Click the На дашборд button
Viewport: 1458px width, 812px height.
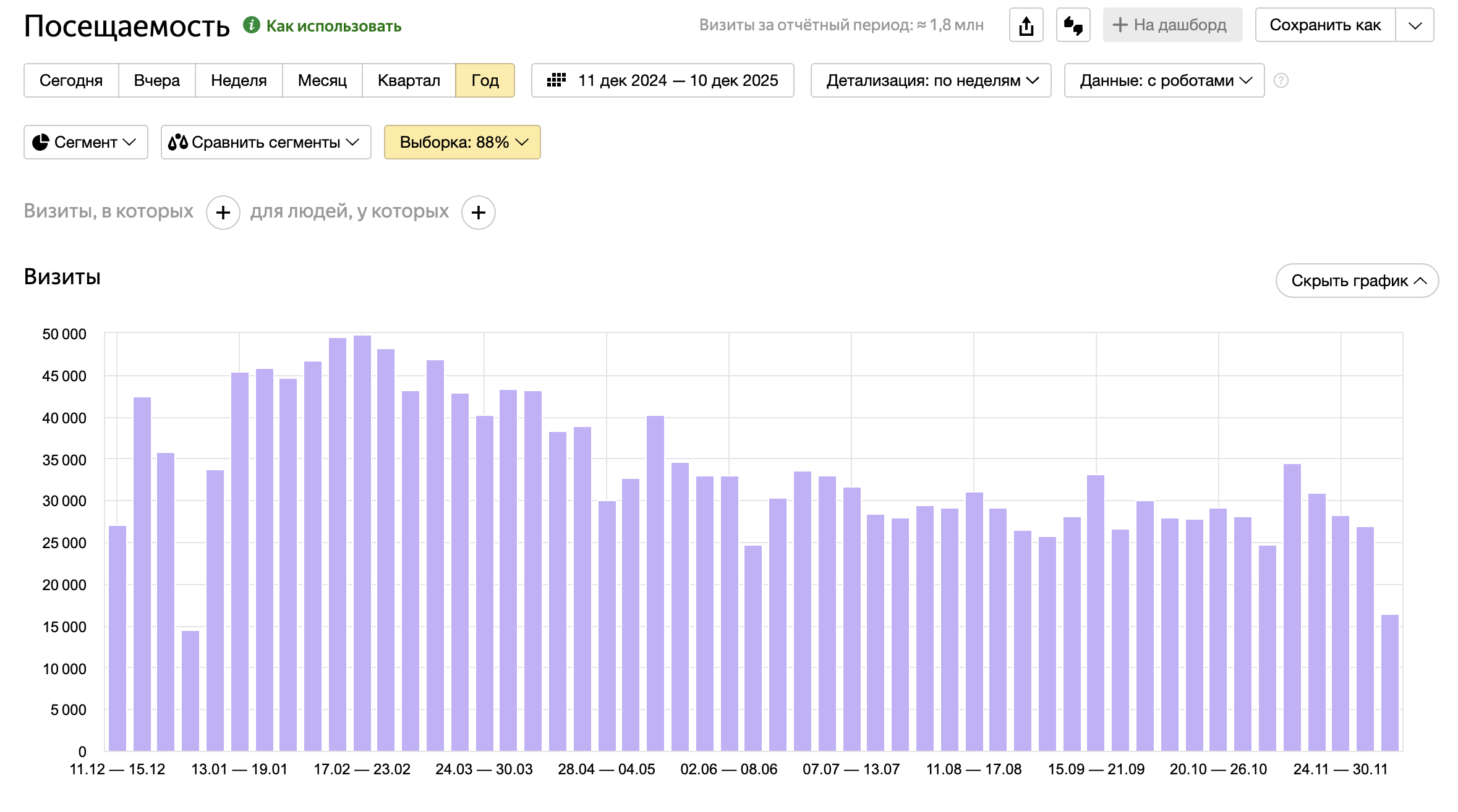1172,25
